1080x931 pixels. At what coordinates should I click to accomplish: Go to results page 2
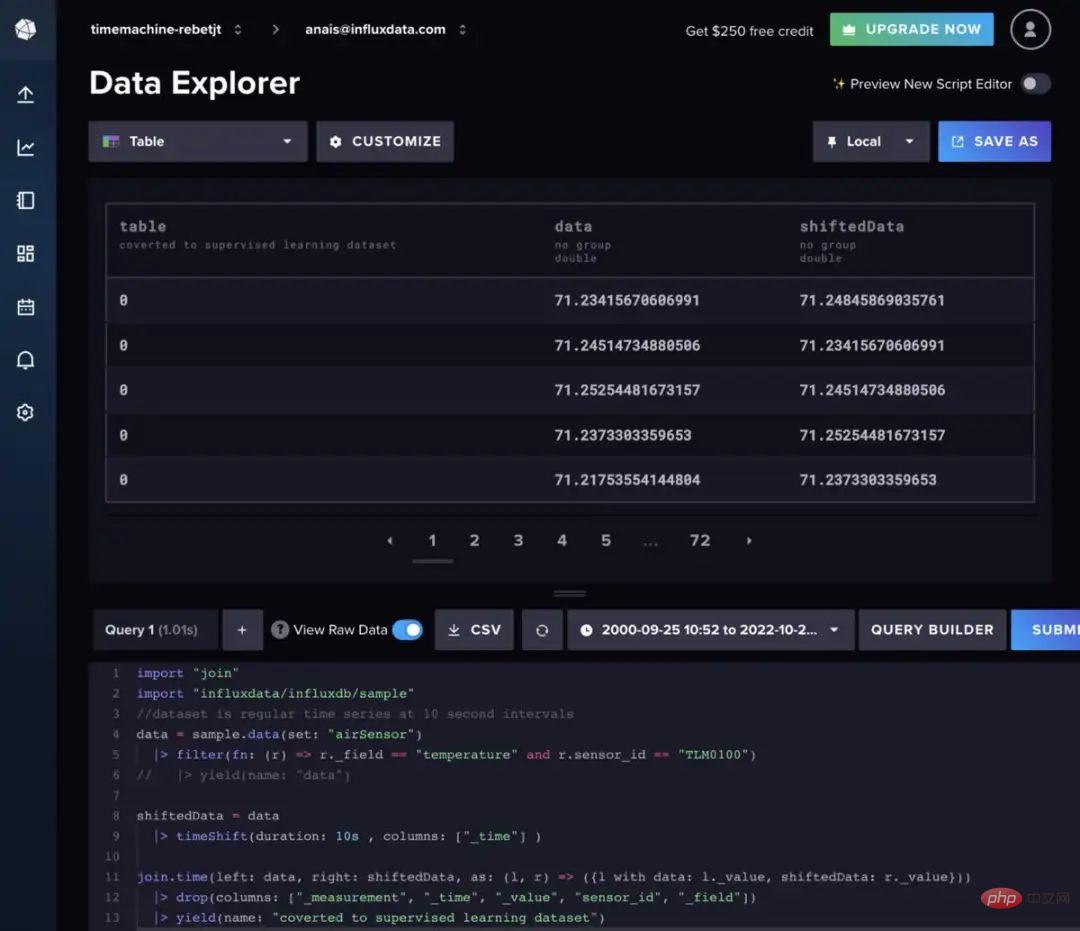coord(475,541)
